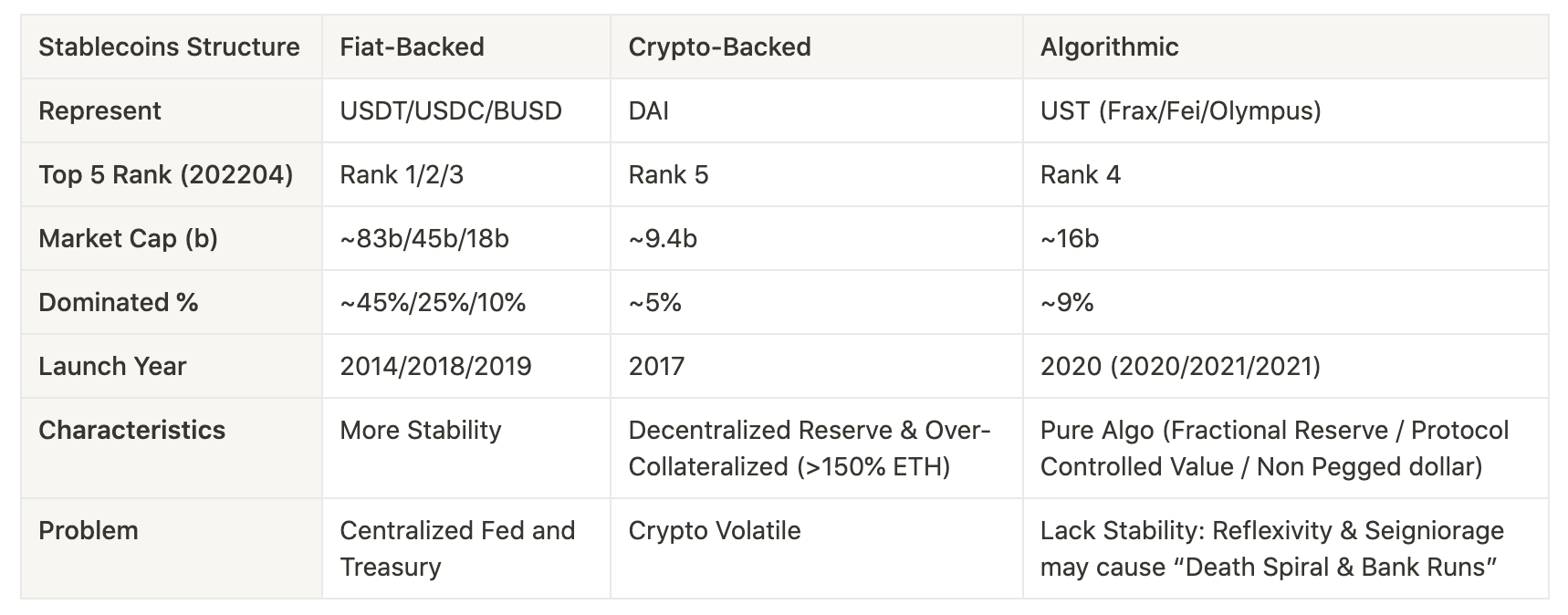Select the ~83b/45b/18b cell
The height and width of the screenshot is (615, 1568).
coord(466,238)
